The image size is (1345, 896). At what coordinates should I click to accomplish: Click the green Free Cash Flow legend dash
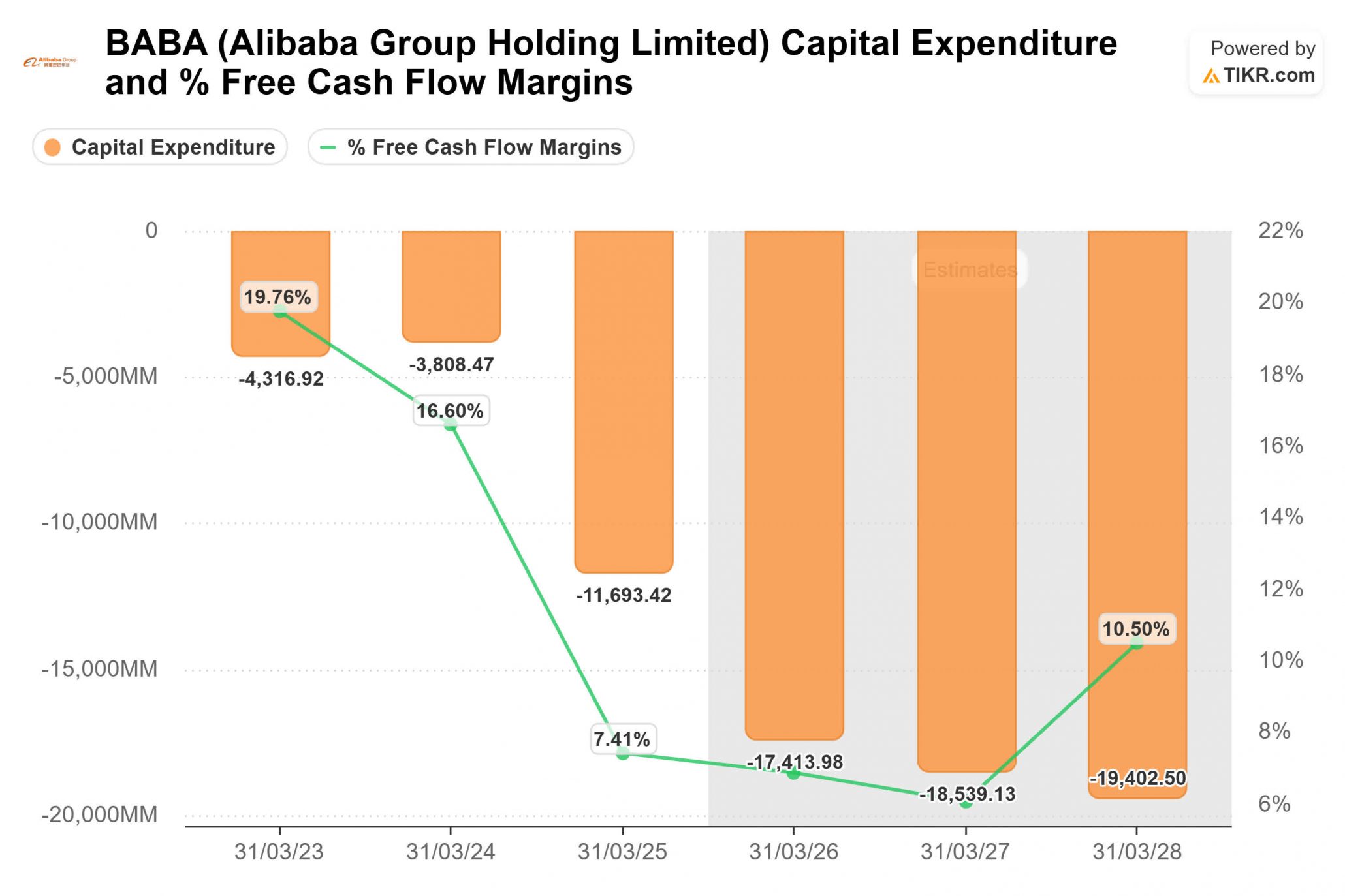[x=328, y=147]
